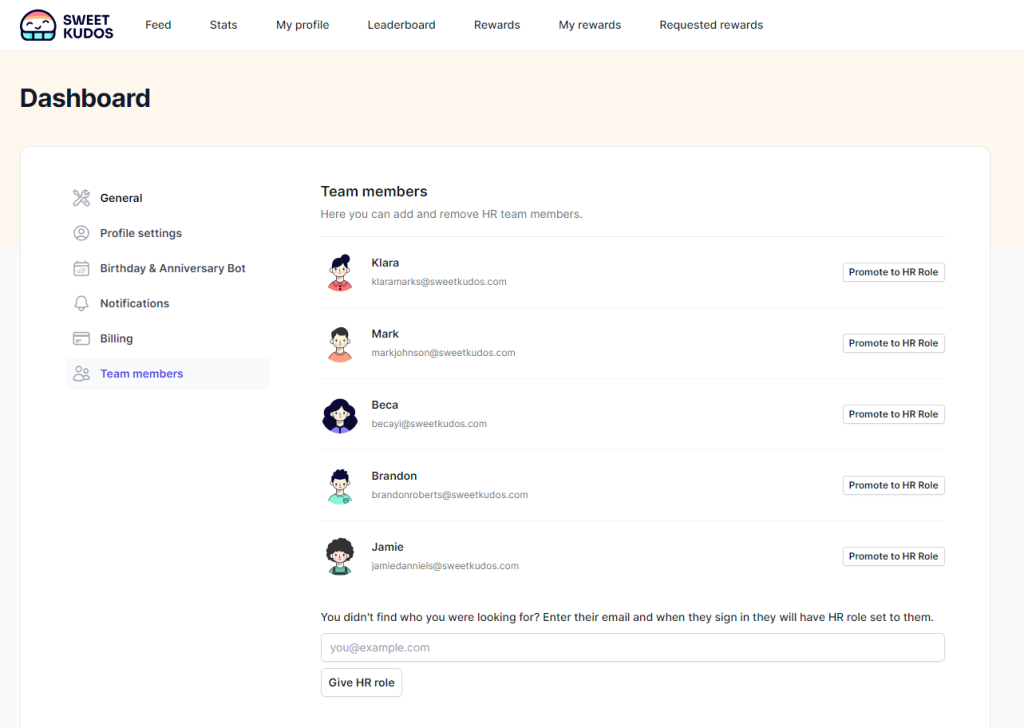The width and height of the screenshot is (1024, 728).
Task: Go to the Rewards page
Action: (x=497, y=25)
